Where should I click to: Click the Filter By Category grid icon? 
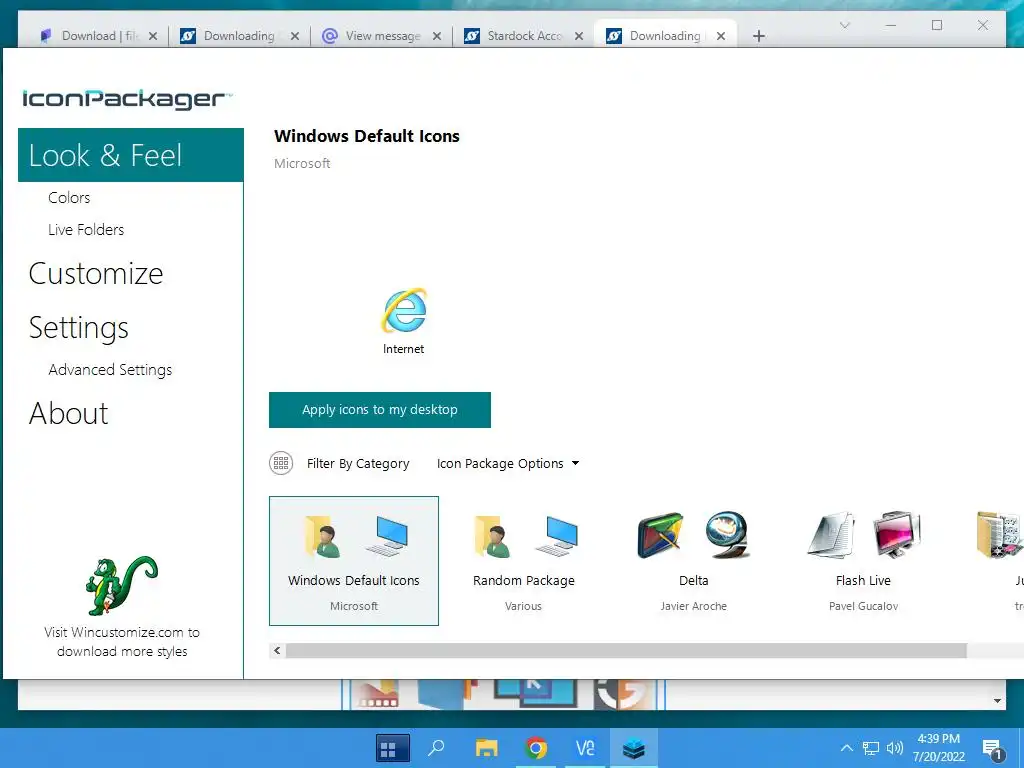click(x=281, y=463)
